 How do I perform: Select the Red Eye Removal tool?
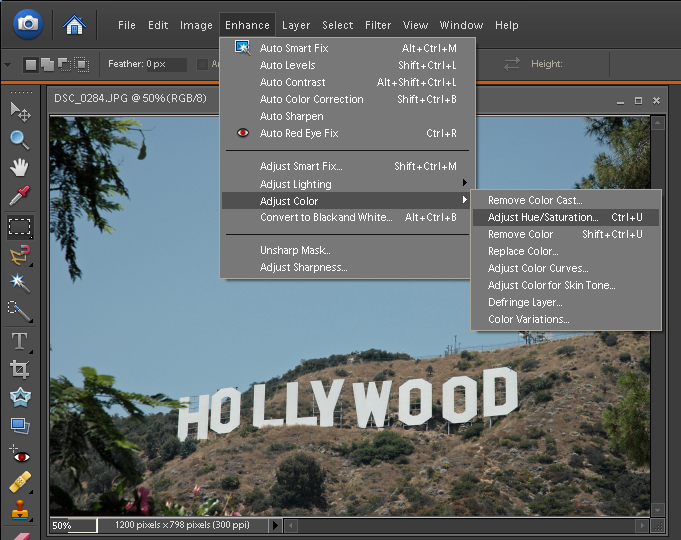pyautogui.click(x=20, y=453)
